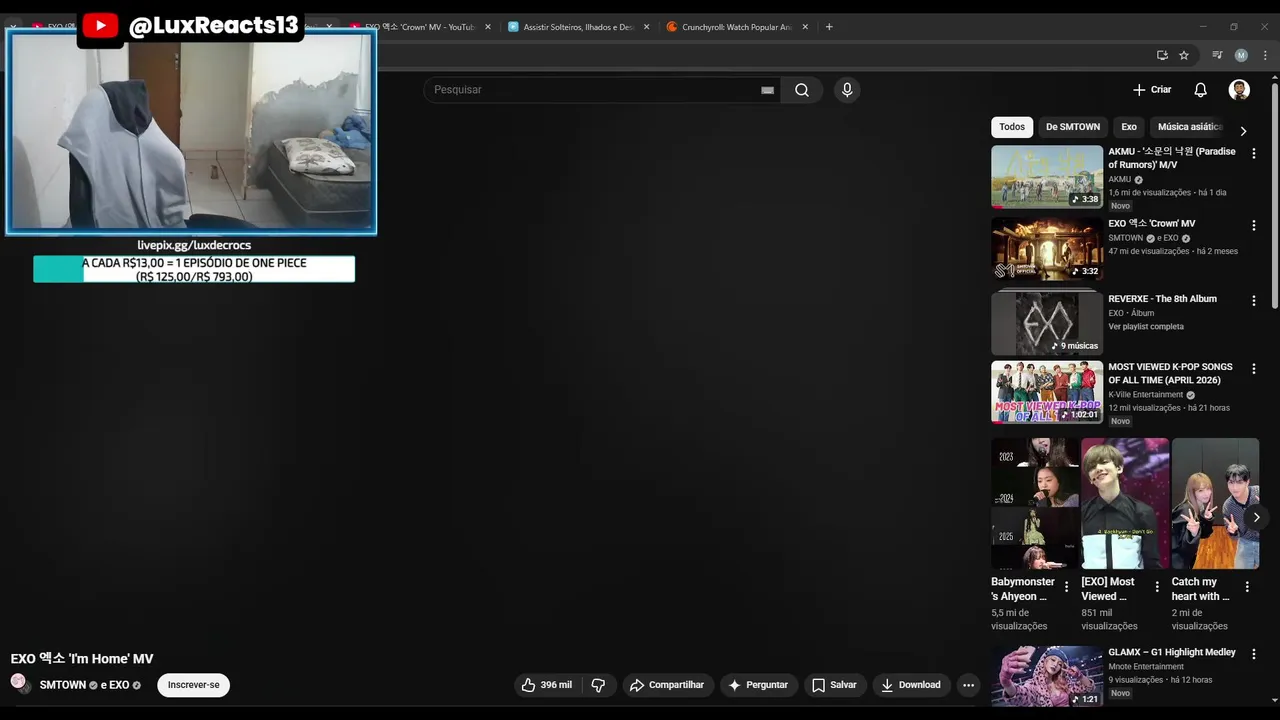Click the Download button under the video

(x=911, y=685)
